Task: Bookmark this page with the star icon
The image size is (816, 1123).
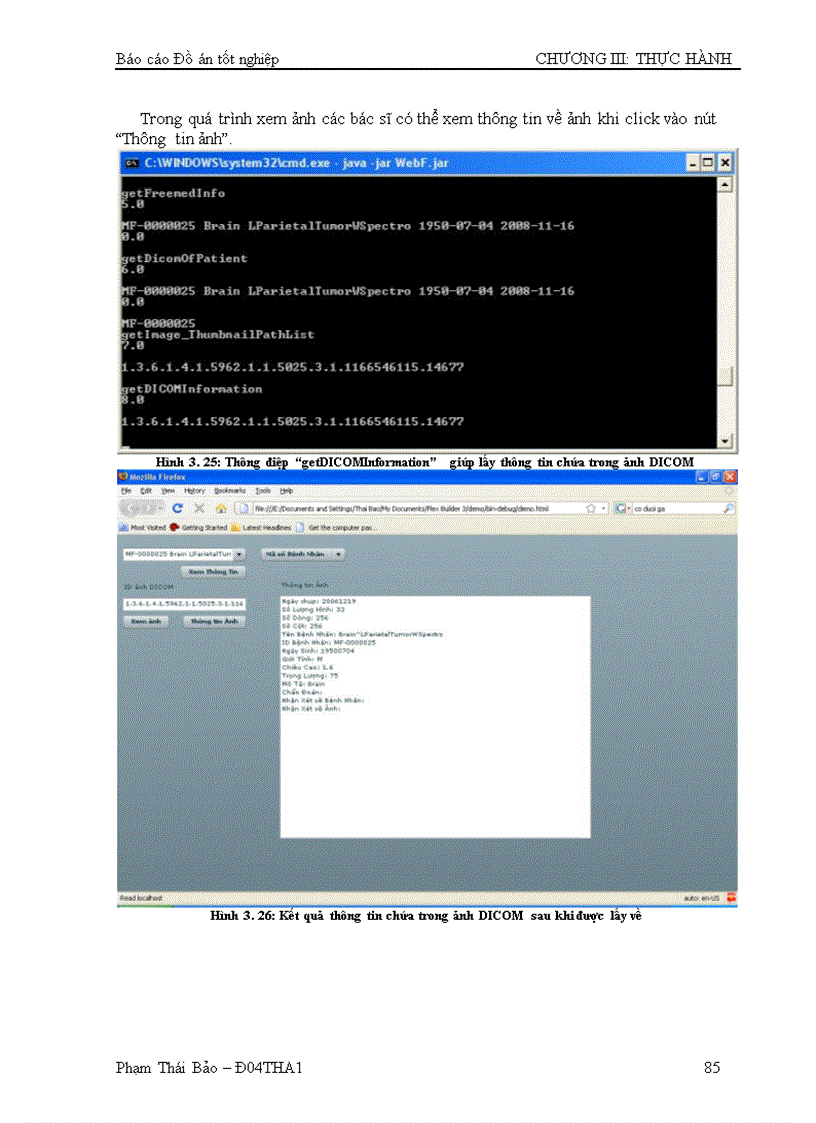Action: click(588, 507)
